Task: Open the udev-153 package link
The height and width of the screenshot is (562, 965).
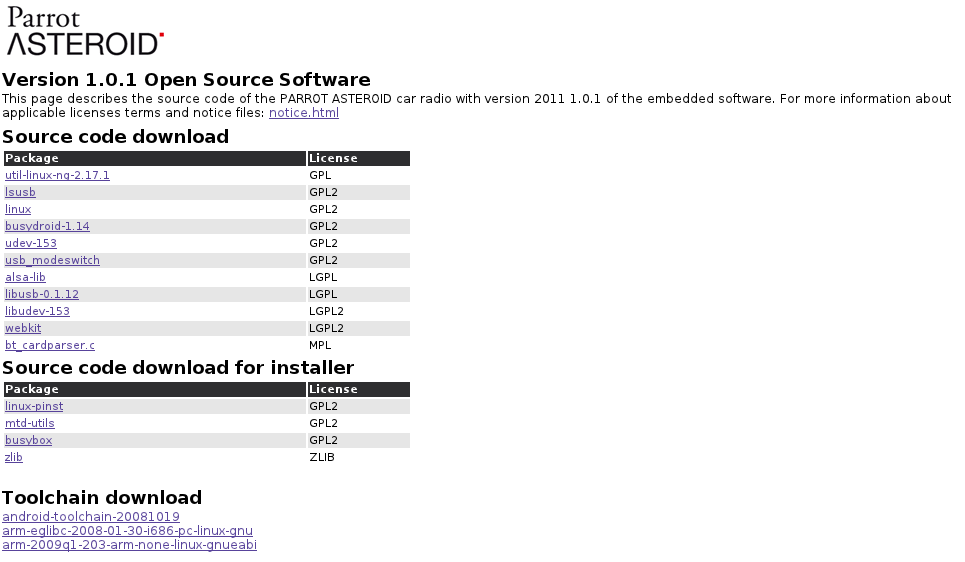Action: pyautogui.click(x=31, y=243)
